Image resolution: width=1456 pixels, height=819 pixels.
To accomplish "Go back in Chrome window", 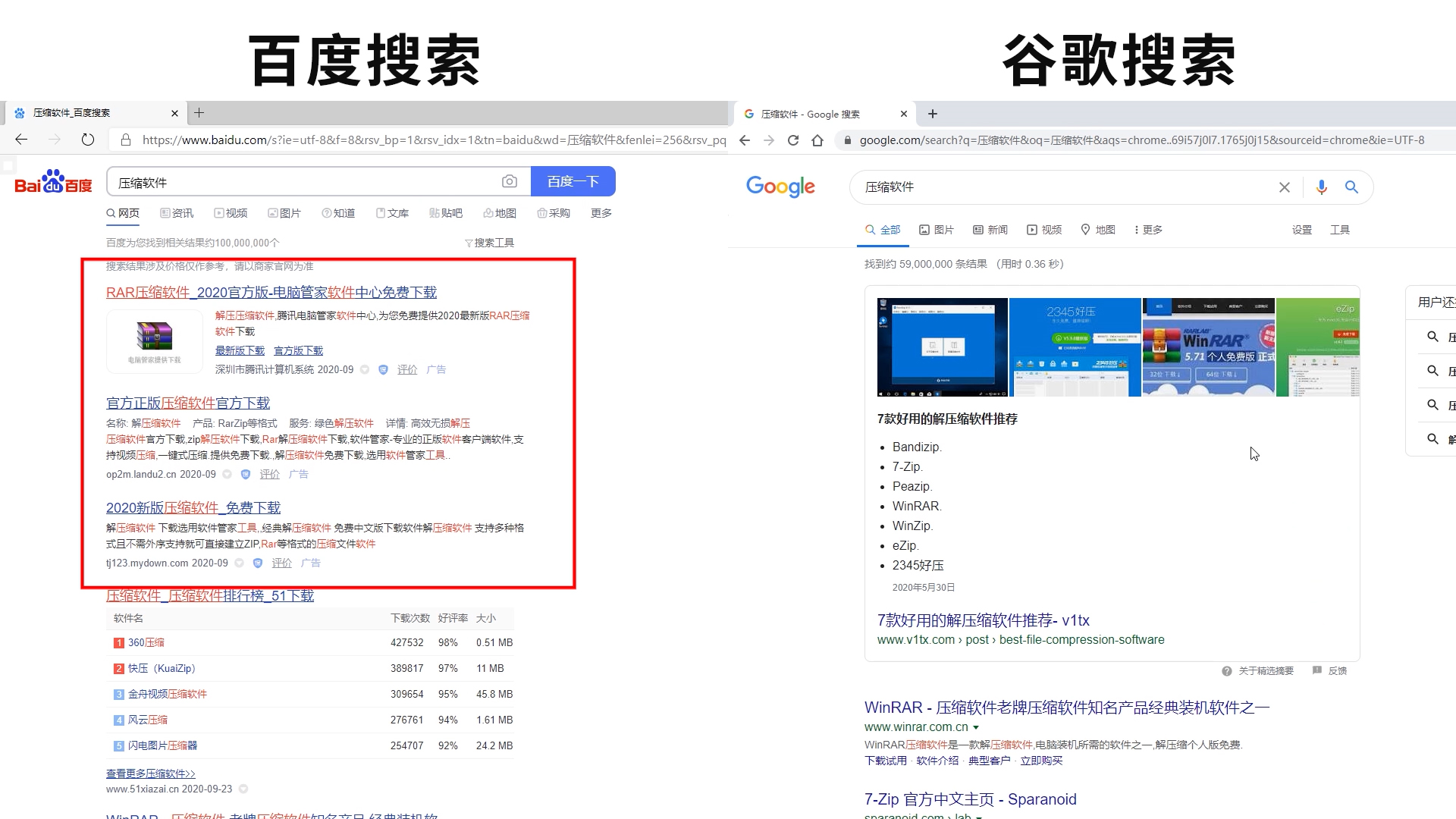I will click(x=745, y=140).
